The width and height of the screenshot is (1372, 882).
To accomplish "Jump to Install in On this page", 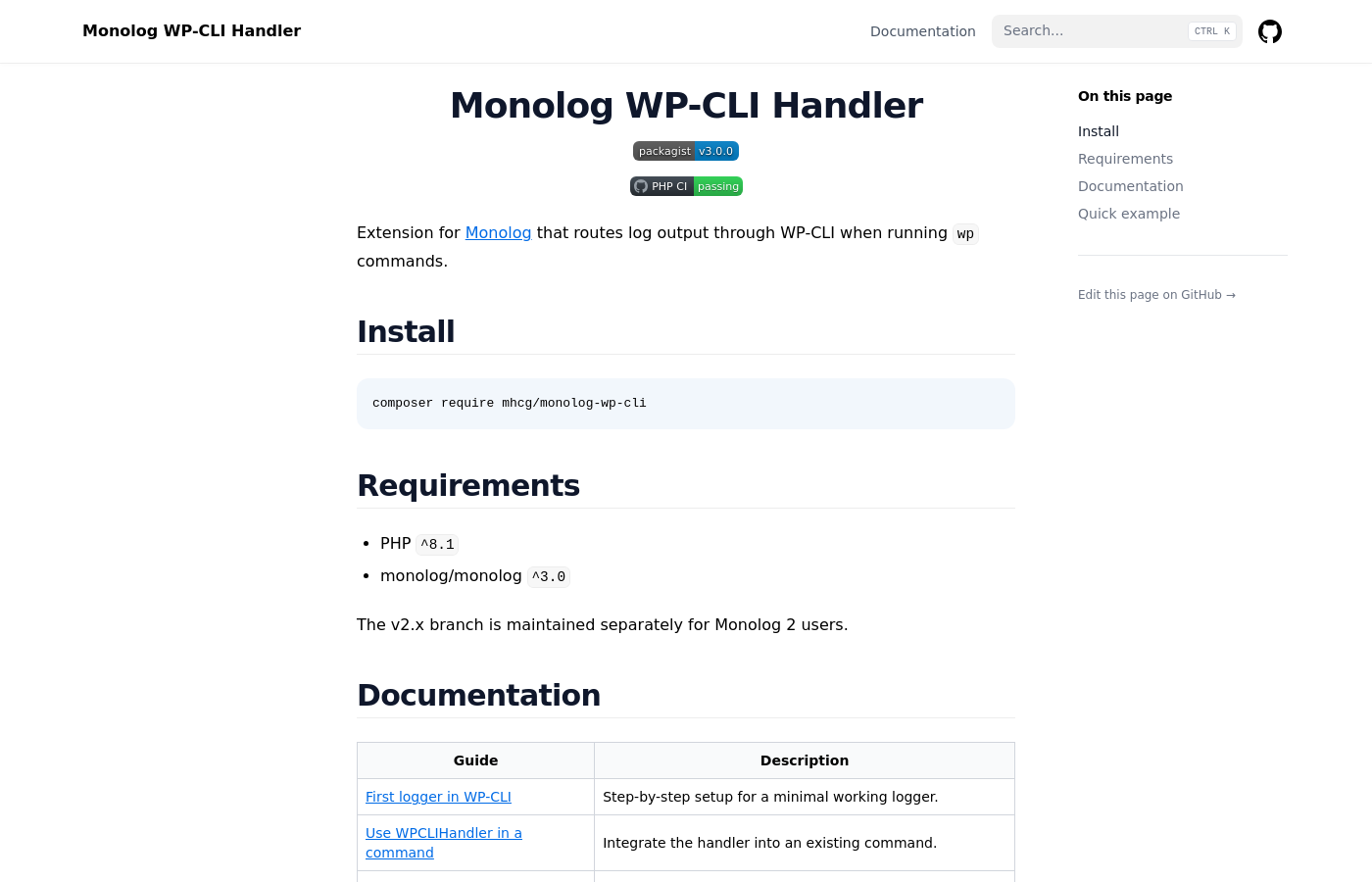I will (1099, 131).
